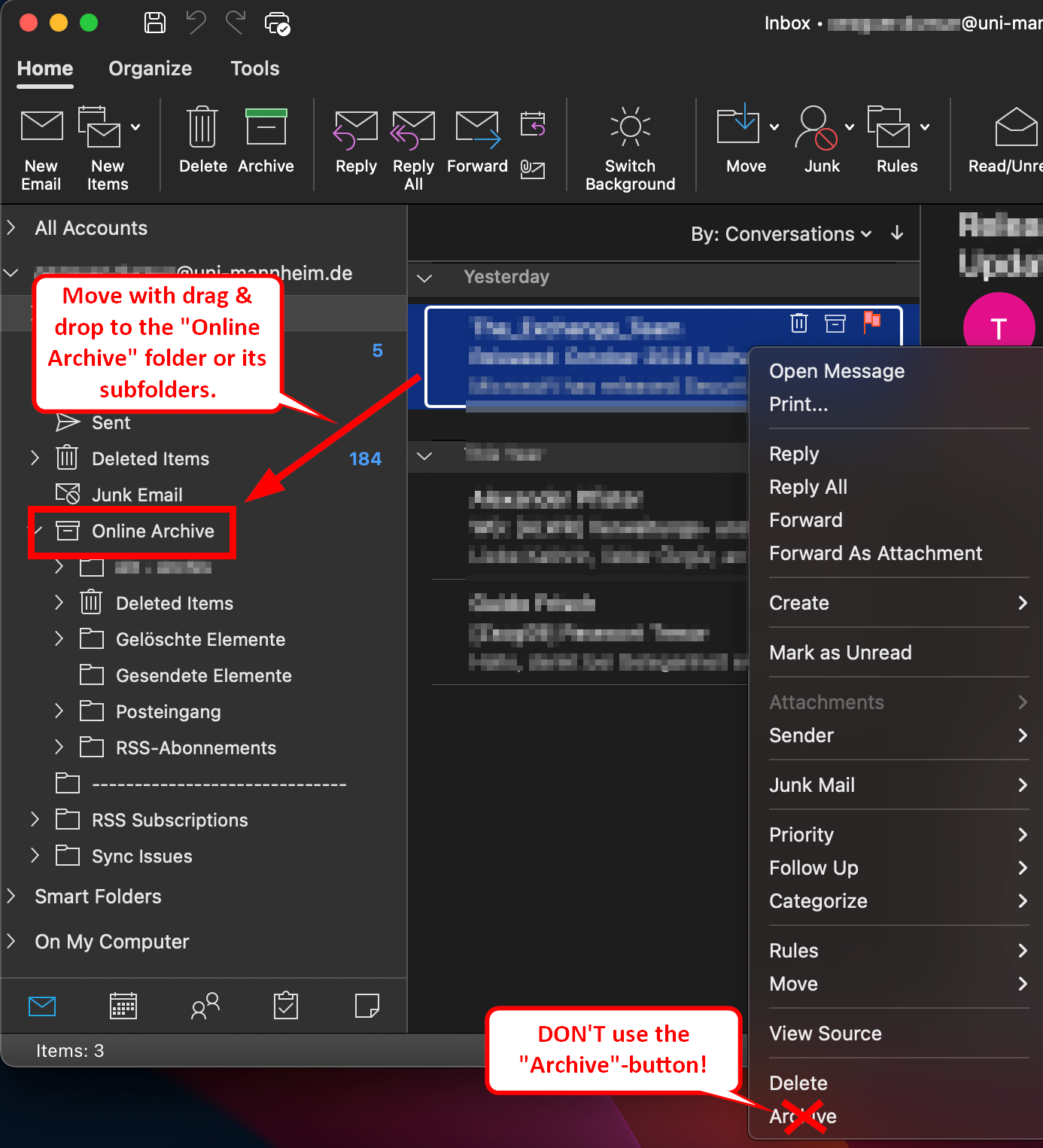Screen dimensions: 1043x1148
Task: Click the Read/Unread envelope icon
Action: tap(1017, 126)
